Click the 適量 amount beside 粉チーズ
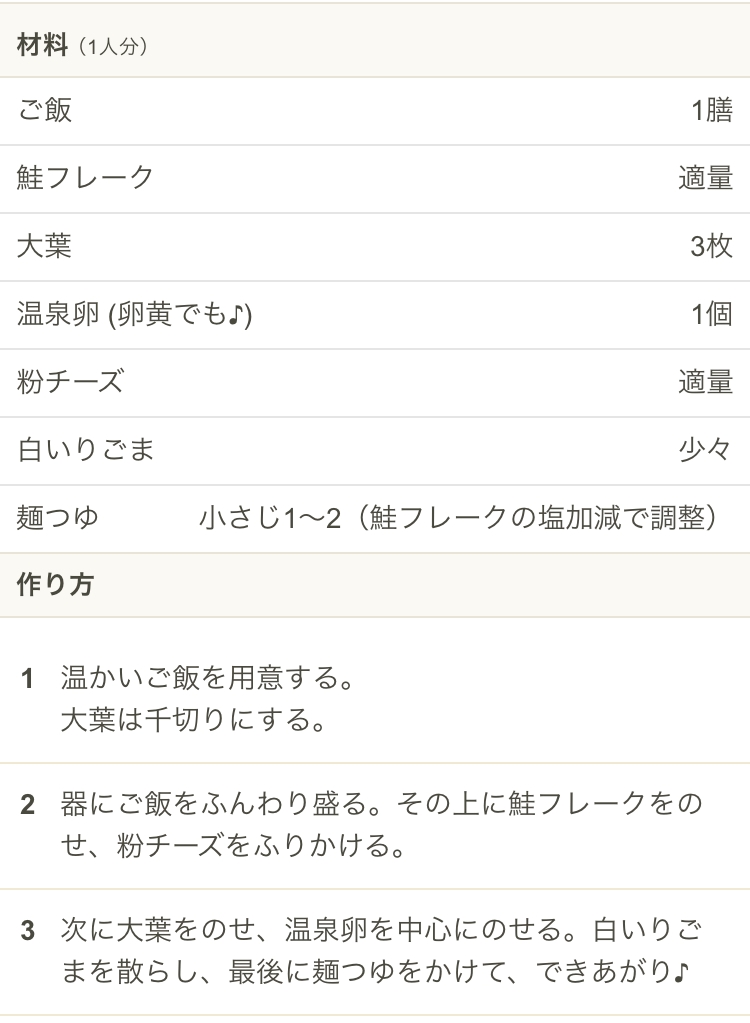Viewport: 750px width, 1023px height. (x=706, y=382)
